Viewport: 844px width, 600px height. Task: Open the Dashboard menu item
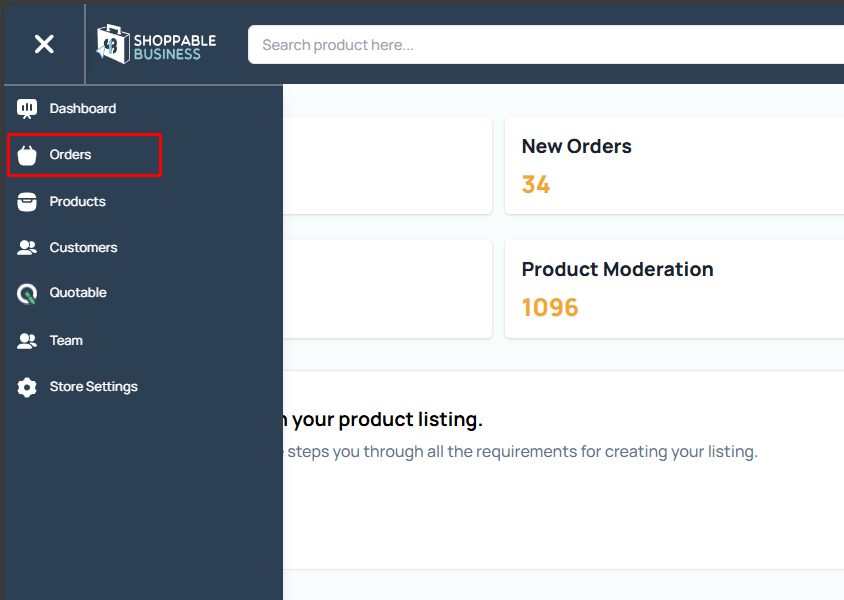(x=83, y=109)
